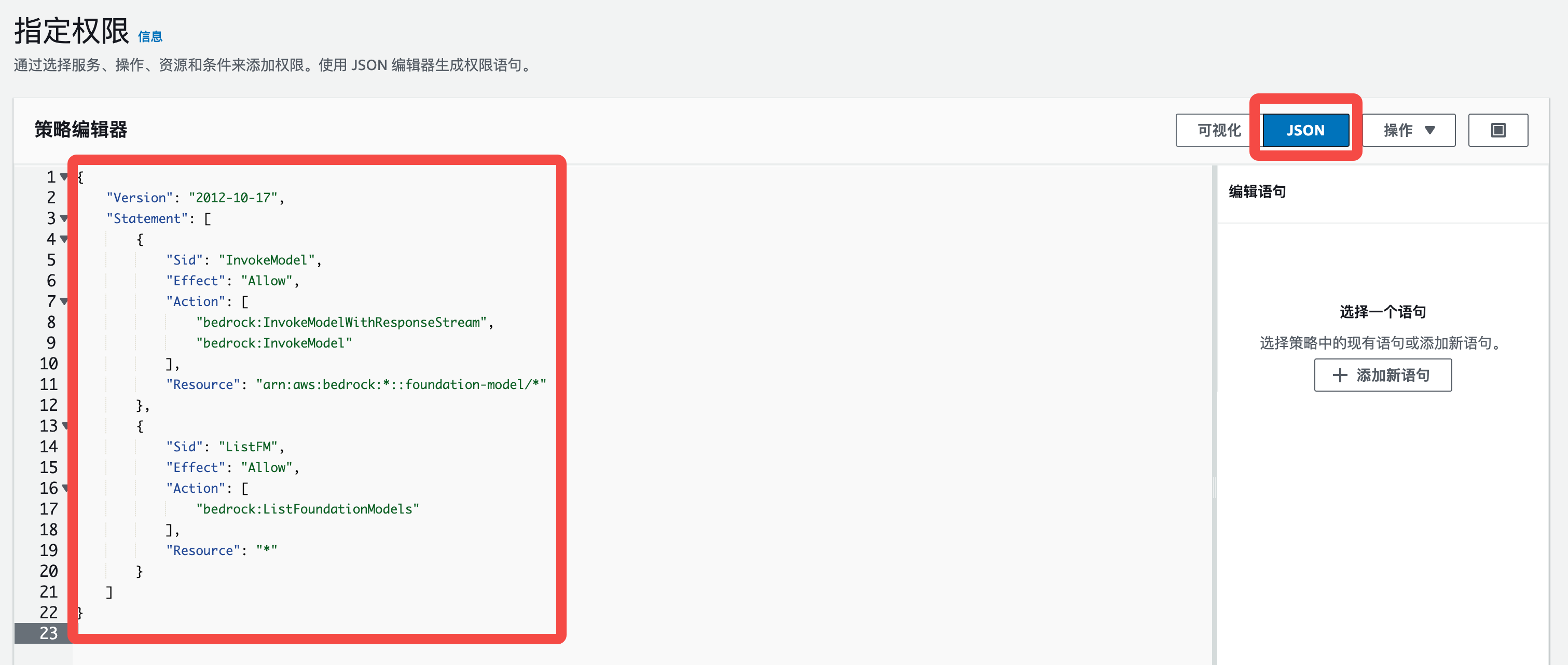This screenshot has height=665, width=1568.
Task: Click the plus icon in add statement button
Action: 1340,375
